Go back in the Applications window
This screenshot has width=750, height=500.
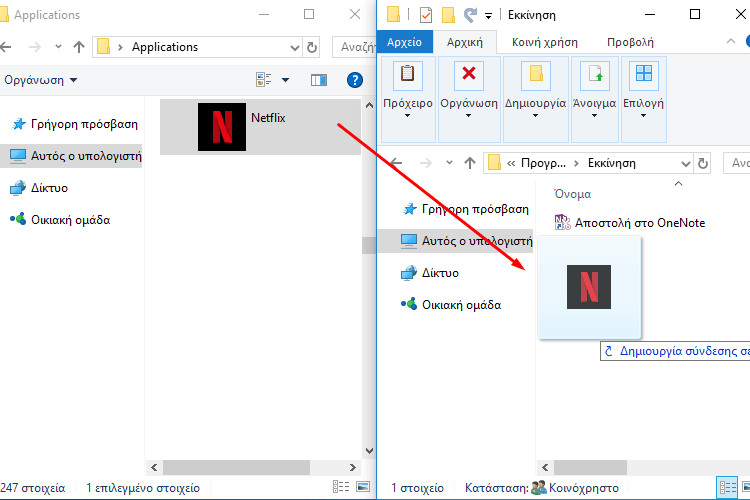tap(5, 47)
